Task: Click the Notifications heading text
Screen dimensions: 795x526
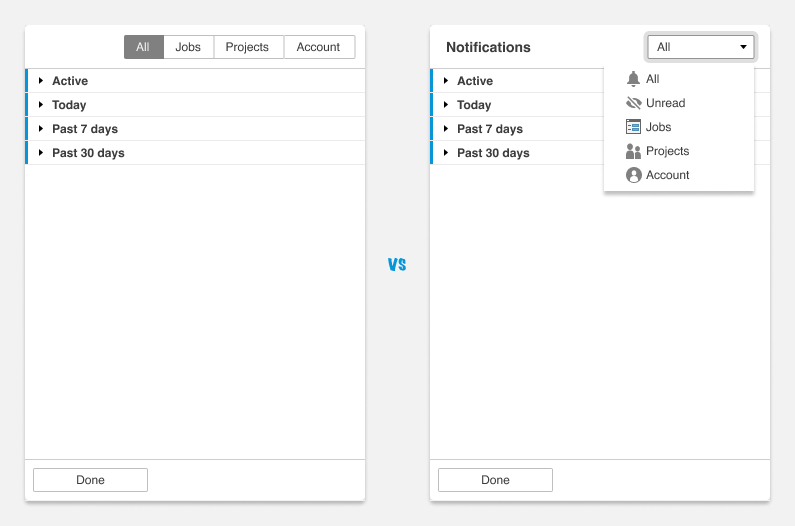Action: tap(488, 47)
